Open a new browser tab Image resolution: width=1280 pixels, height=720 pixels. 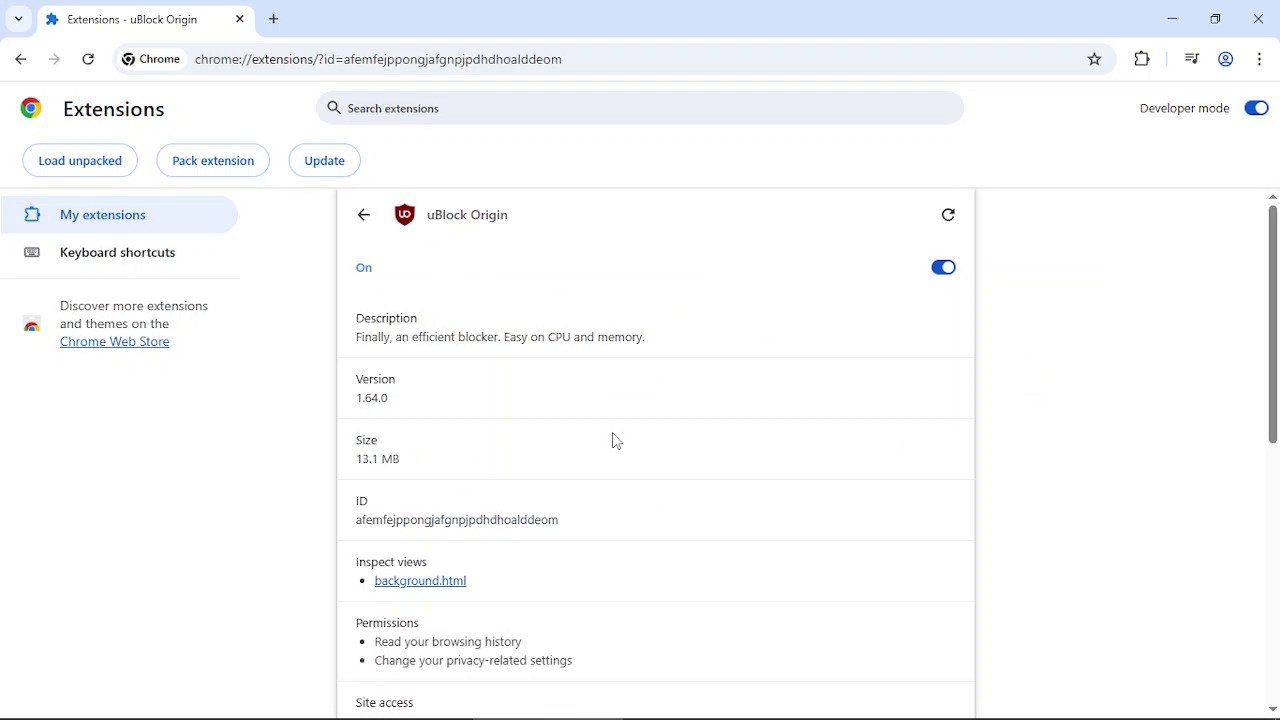point(273,19)
